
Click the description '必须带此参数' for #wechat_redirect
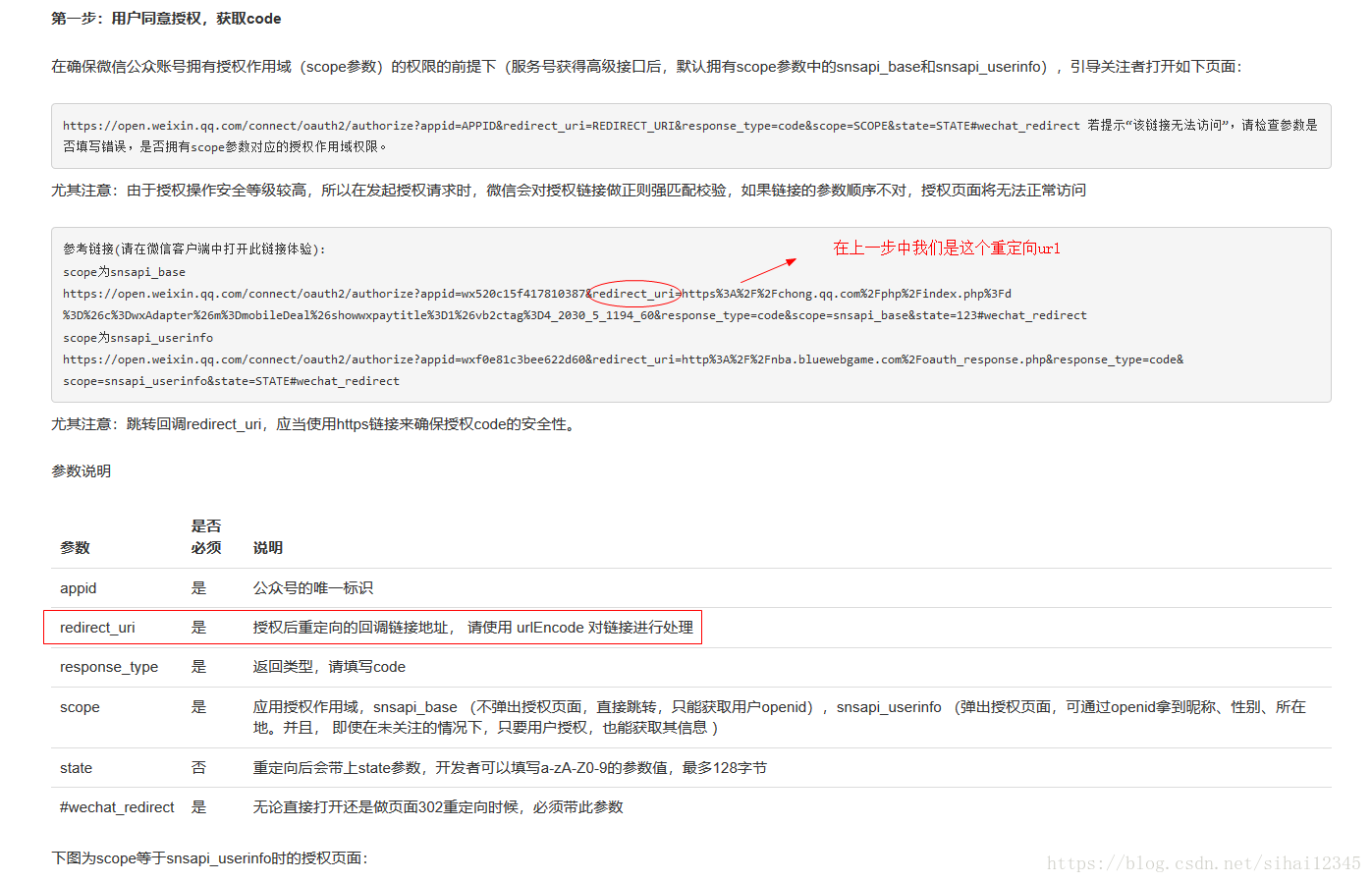[577, 807]
